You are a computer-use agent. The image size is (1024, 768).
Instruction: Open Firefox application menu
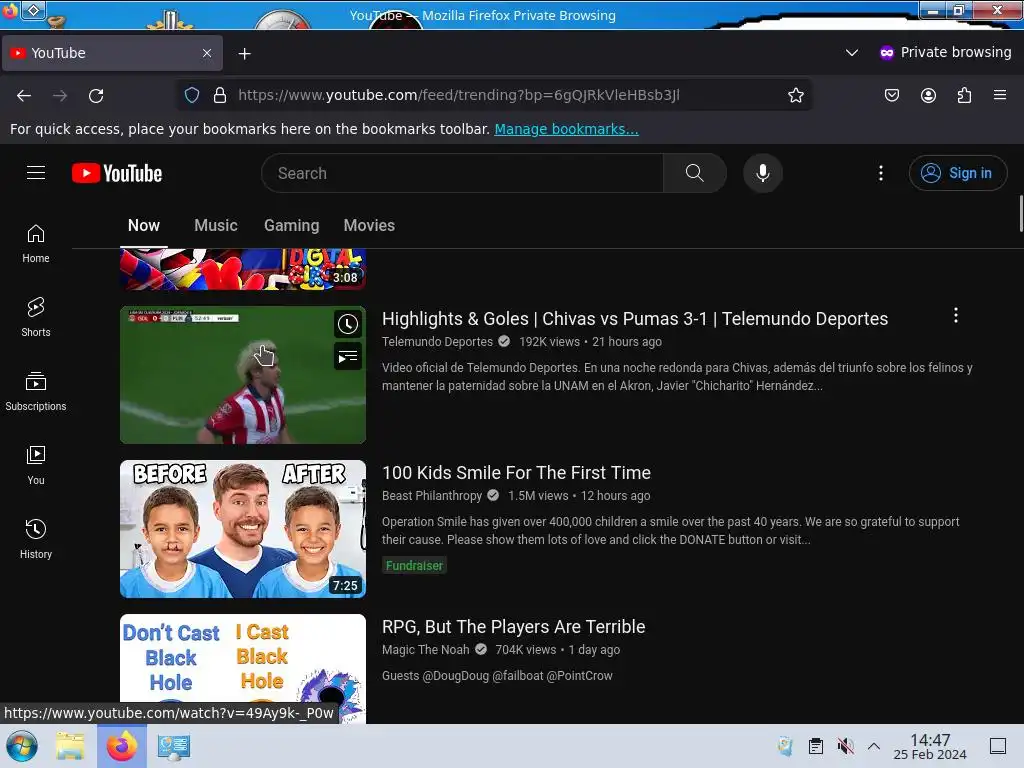[x=1000, y=95]
